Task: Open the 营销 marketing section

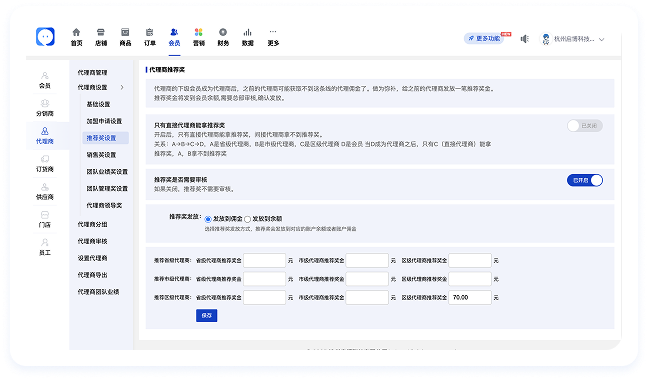Action: (x=199, y=37)
